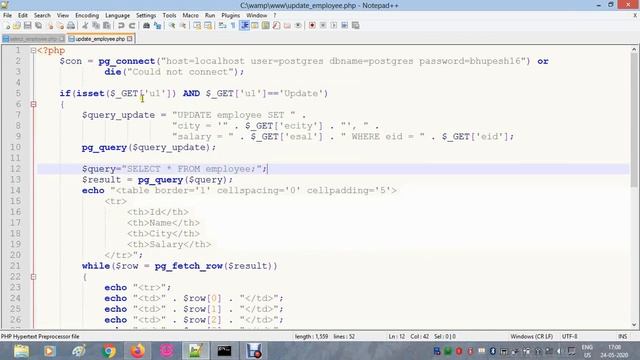Open the Language menu
Image resolution: width=640 pixels, height=360 pixels.
[x=117, y=16]
